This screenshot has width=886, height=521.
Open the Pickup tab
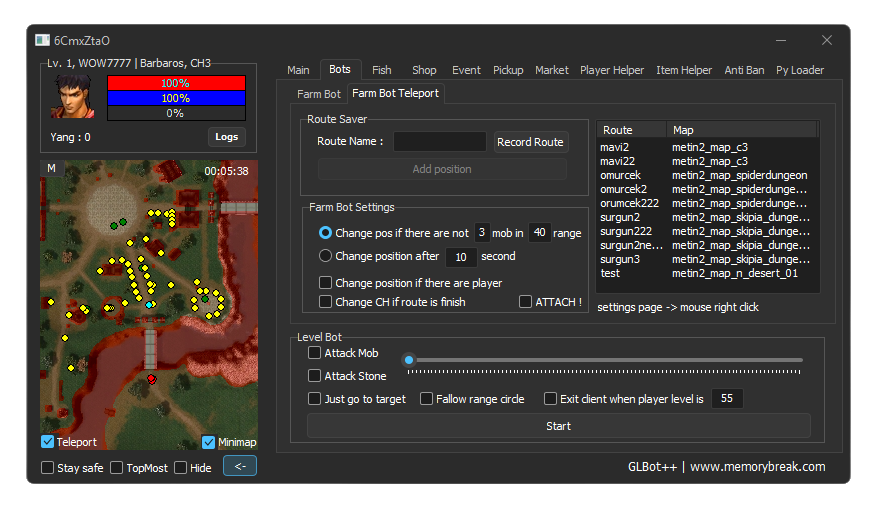click(x=508, y=70)
